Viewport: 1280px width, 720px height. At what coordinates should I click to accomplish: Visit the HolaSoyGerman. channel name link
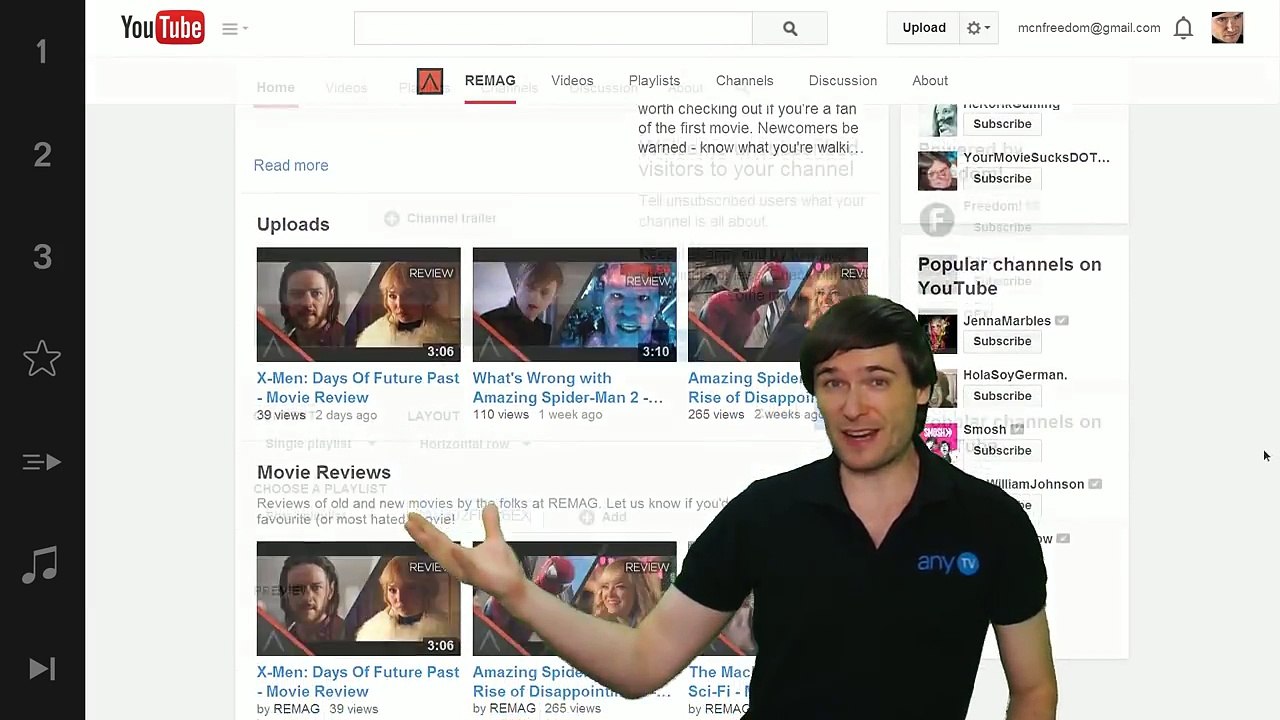pos(1015,375)
